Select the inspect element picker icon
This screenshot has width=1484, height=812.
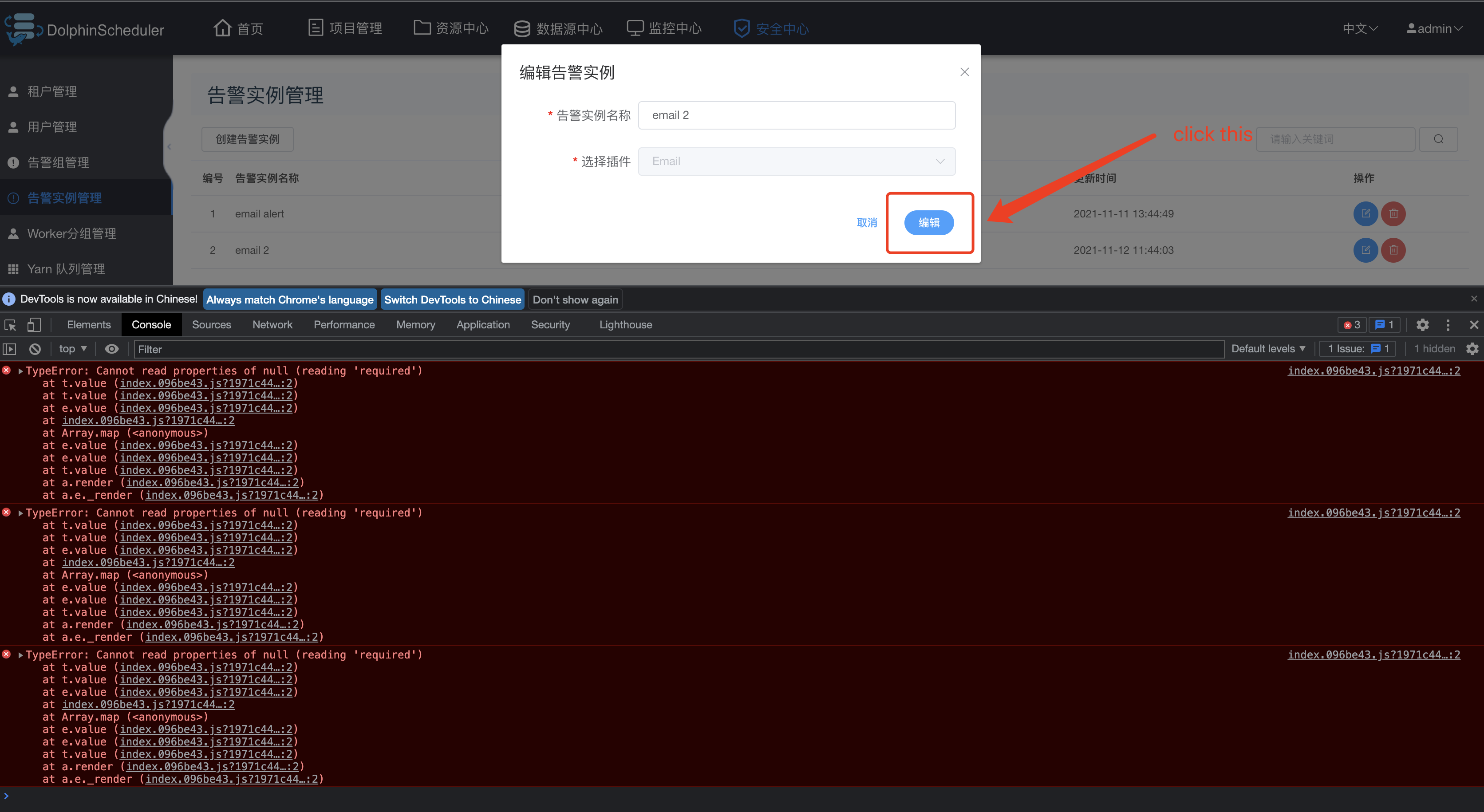10,325
